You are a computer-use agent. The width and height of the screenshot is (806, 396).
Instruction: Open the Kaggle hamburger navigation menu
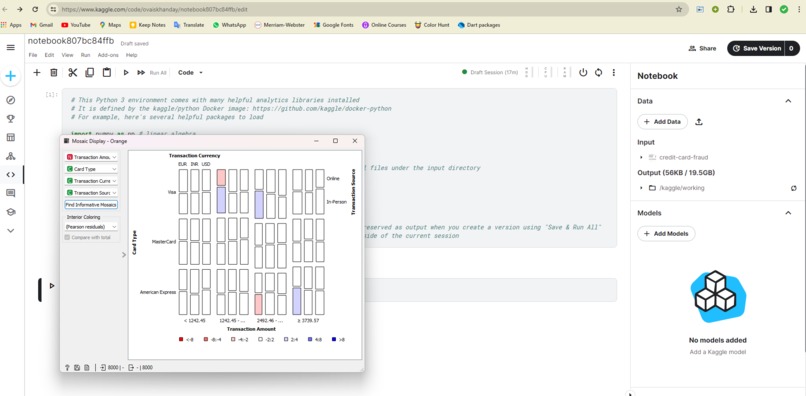click(x=10, y=48)
